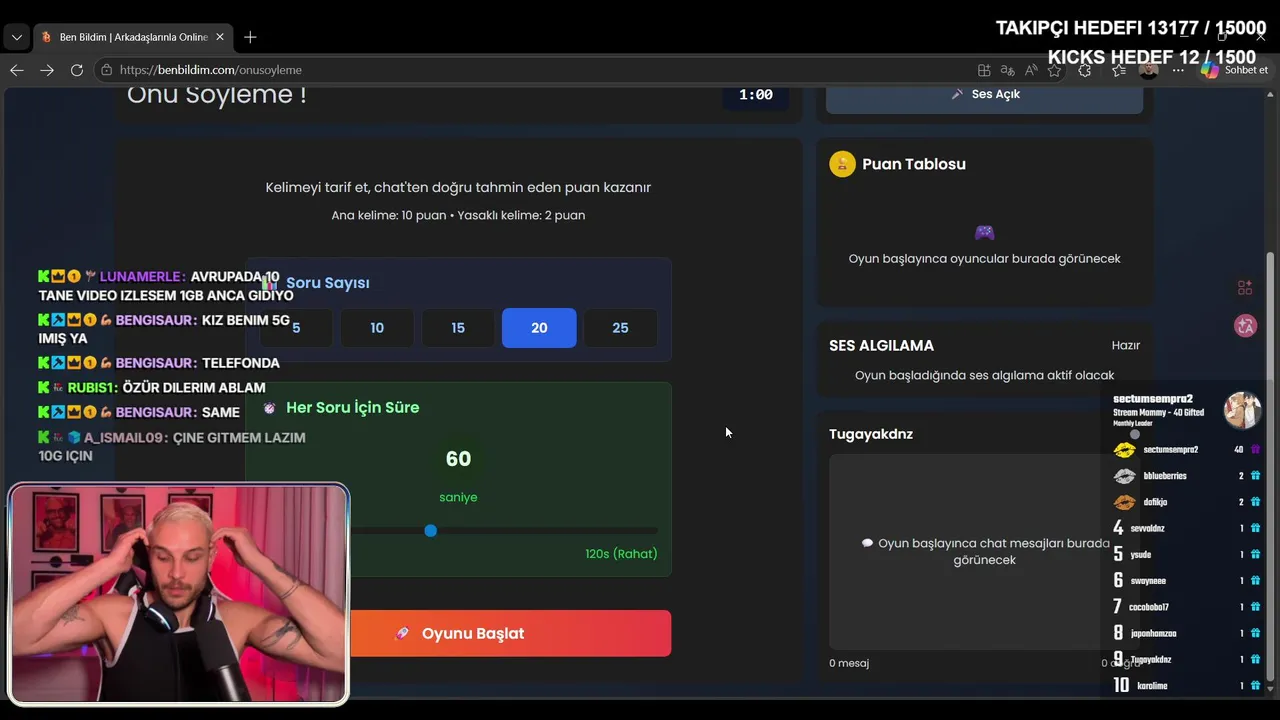Close the Ben Bildim tab
This screenshot has height=720, width=1280.
pyautogui.click(x=220, y=37)
